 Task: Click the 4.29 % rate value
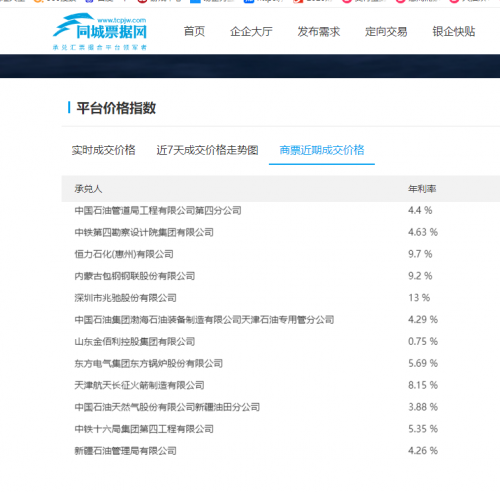tap(423, 320)
